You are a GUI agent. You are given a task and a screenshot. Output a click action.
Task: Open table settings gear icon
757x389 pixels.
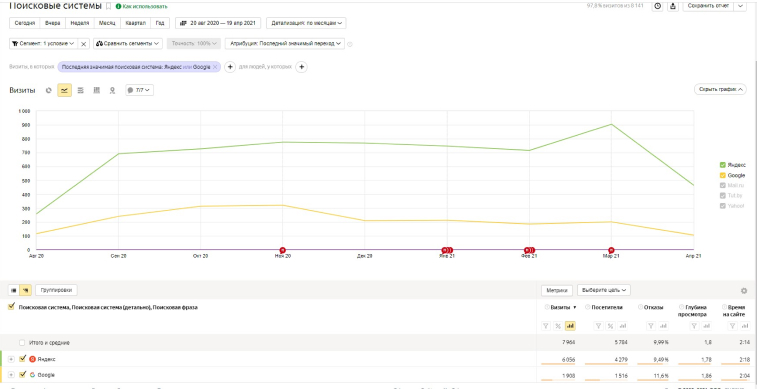tap(744, 291)
